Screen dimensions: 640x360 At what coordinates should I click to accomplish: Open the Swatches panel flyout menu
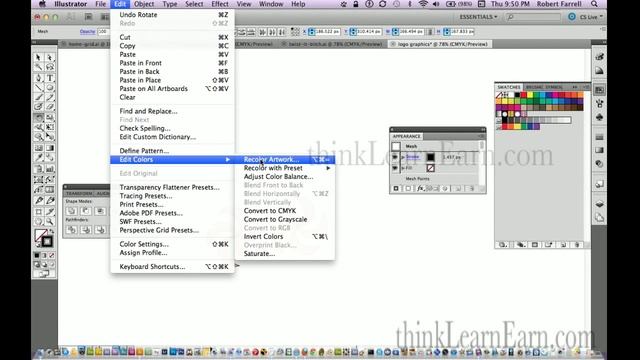586,87
